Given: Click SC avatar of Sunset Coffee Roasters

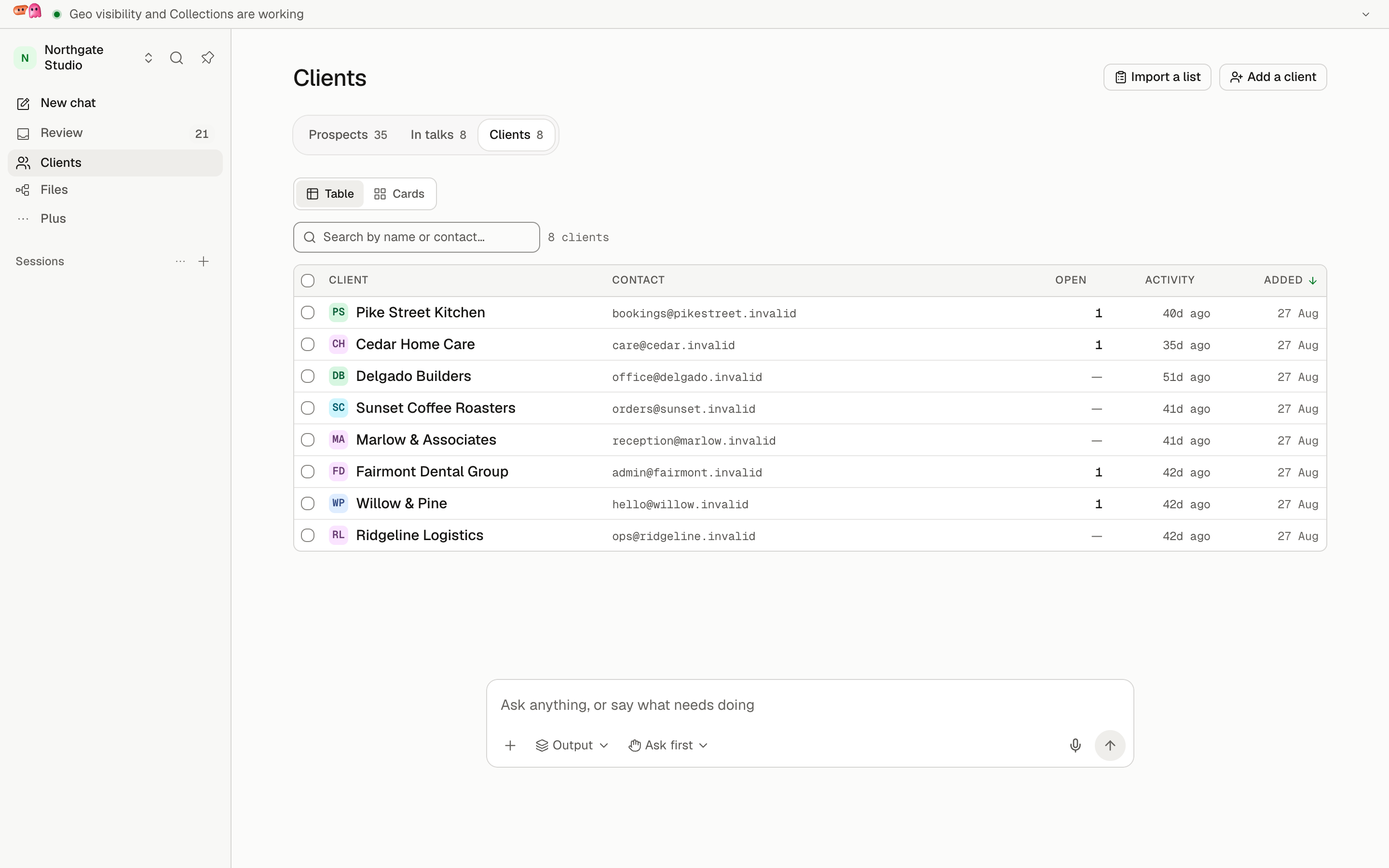Looking at the screenshot, I should 338,407.
